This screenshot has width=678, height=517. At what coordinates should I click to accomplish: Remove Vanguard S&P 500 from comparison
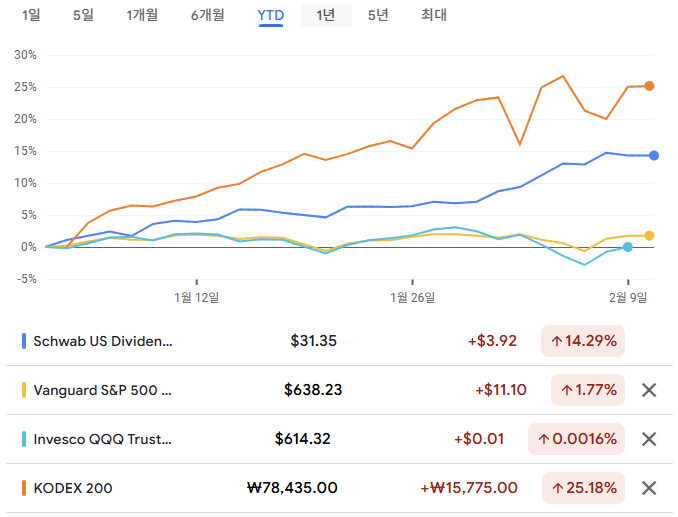point(648,390)
